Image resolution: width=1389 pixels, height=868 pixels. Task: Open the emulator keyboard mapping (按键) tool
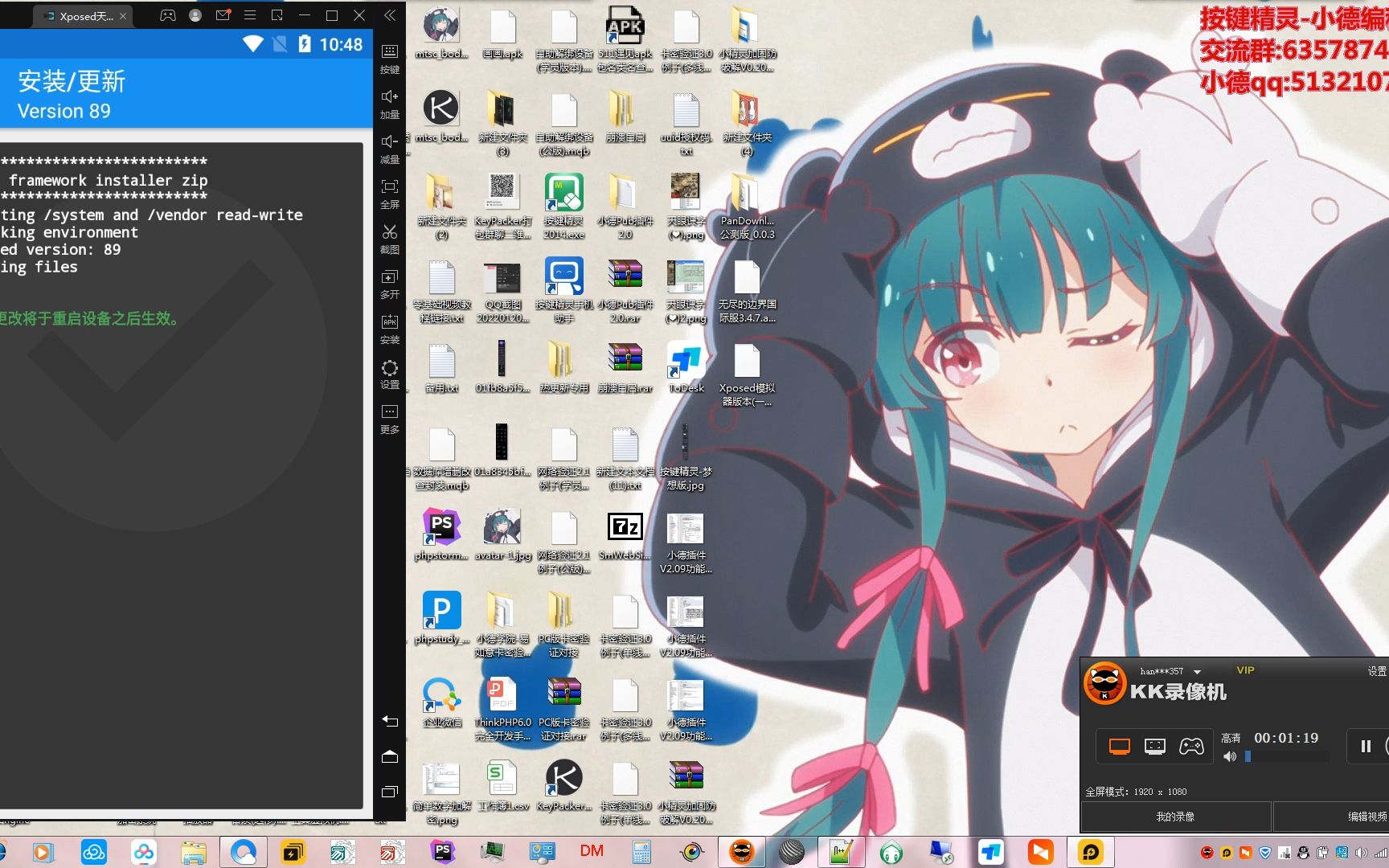(x=390, y=59)
